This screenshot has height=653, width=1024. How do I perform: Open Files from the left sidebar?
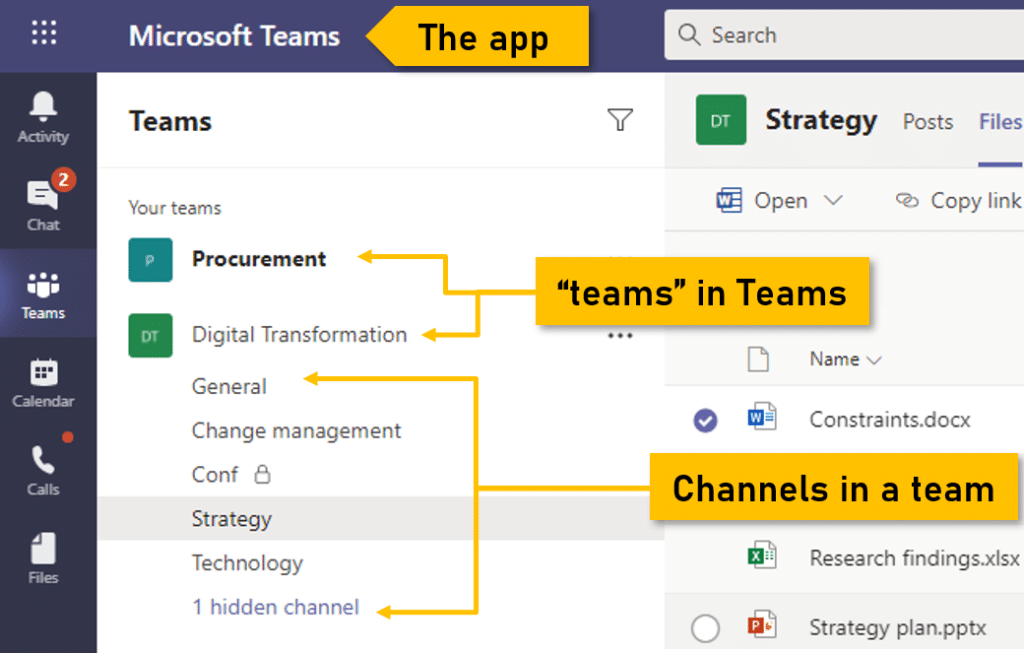pos(42,558)
